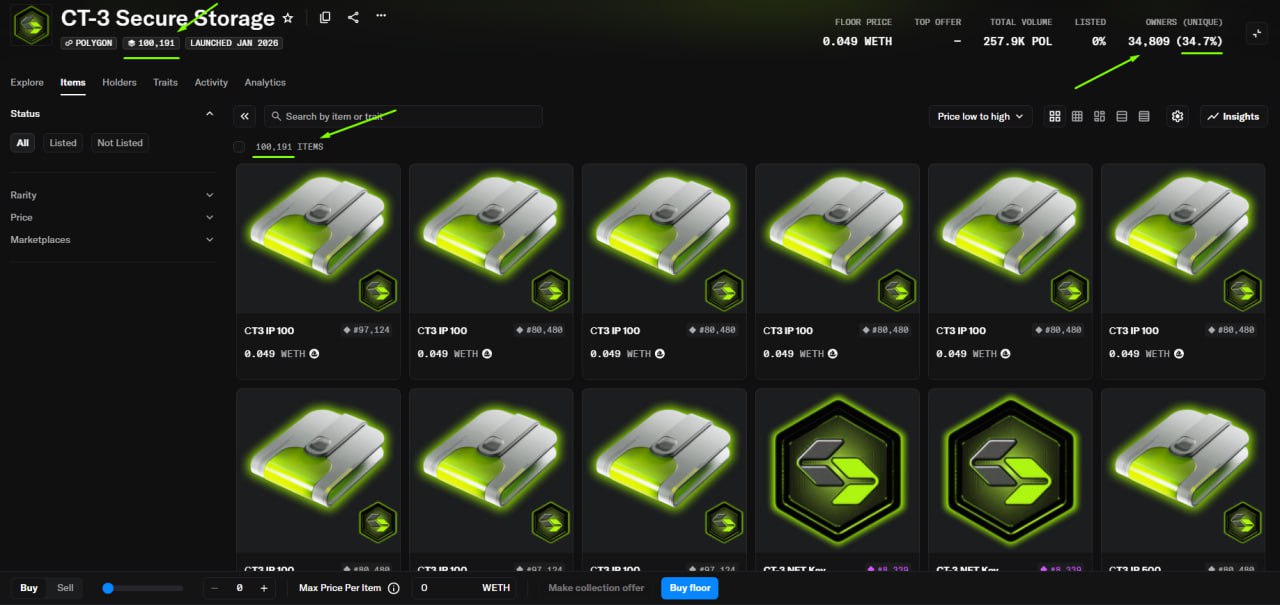1280x605 pixels.
Task: Click the 0% listed stat
Action: [x=1098, y=41]
